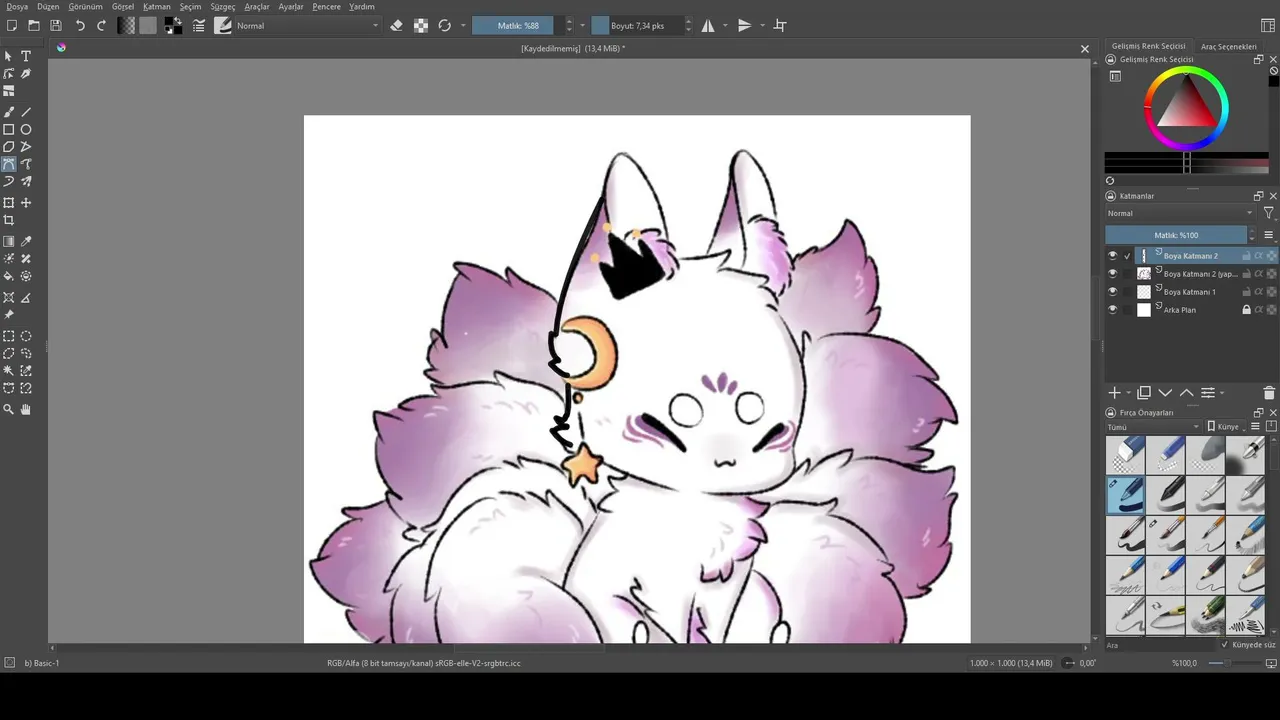Select the Crop tool
Screen dimensions: 1280x720
pos(9,220)
